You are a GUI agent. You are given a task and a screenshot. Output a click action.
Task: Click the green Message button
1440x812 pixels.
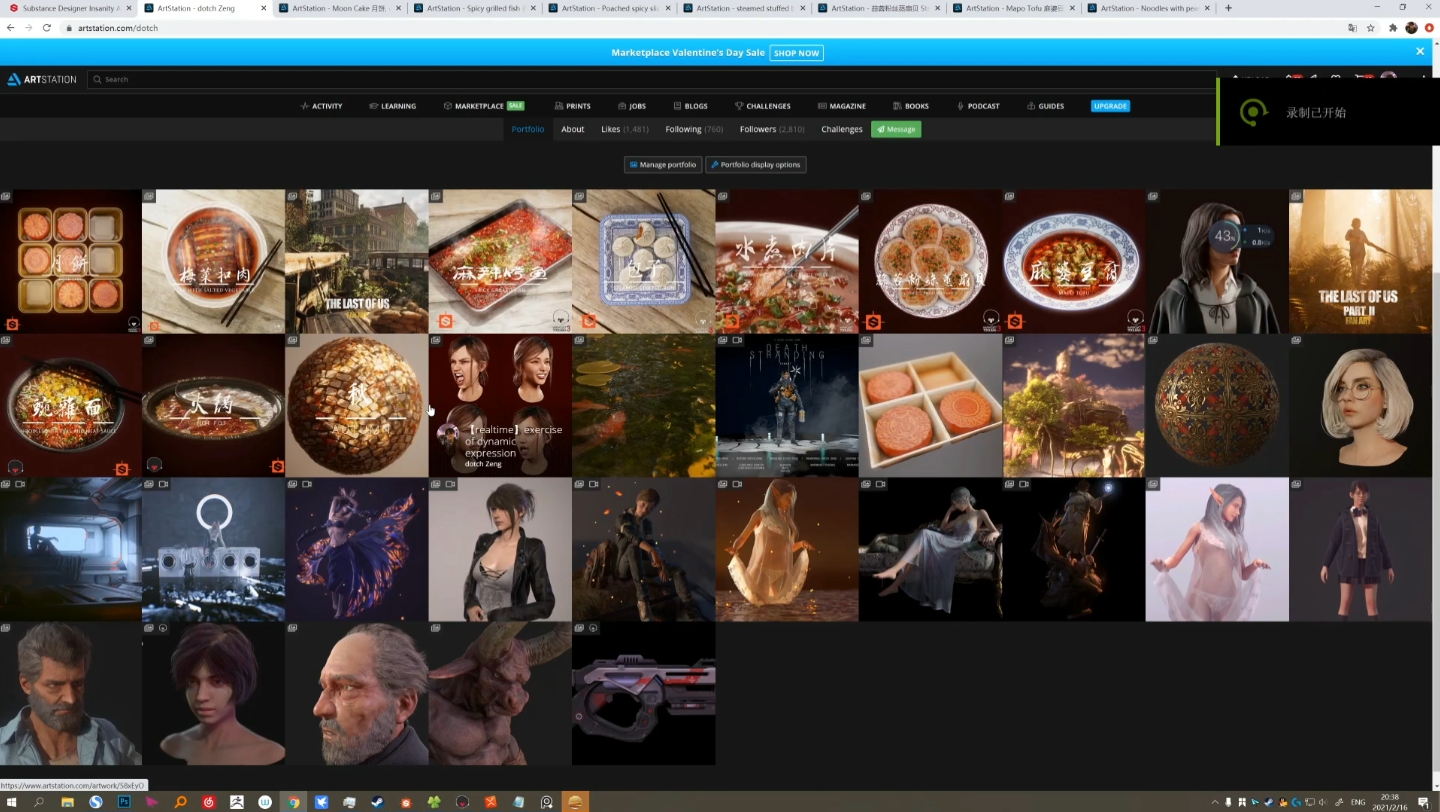click(896, 129)
